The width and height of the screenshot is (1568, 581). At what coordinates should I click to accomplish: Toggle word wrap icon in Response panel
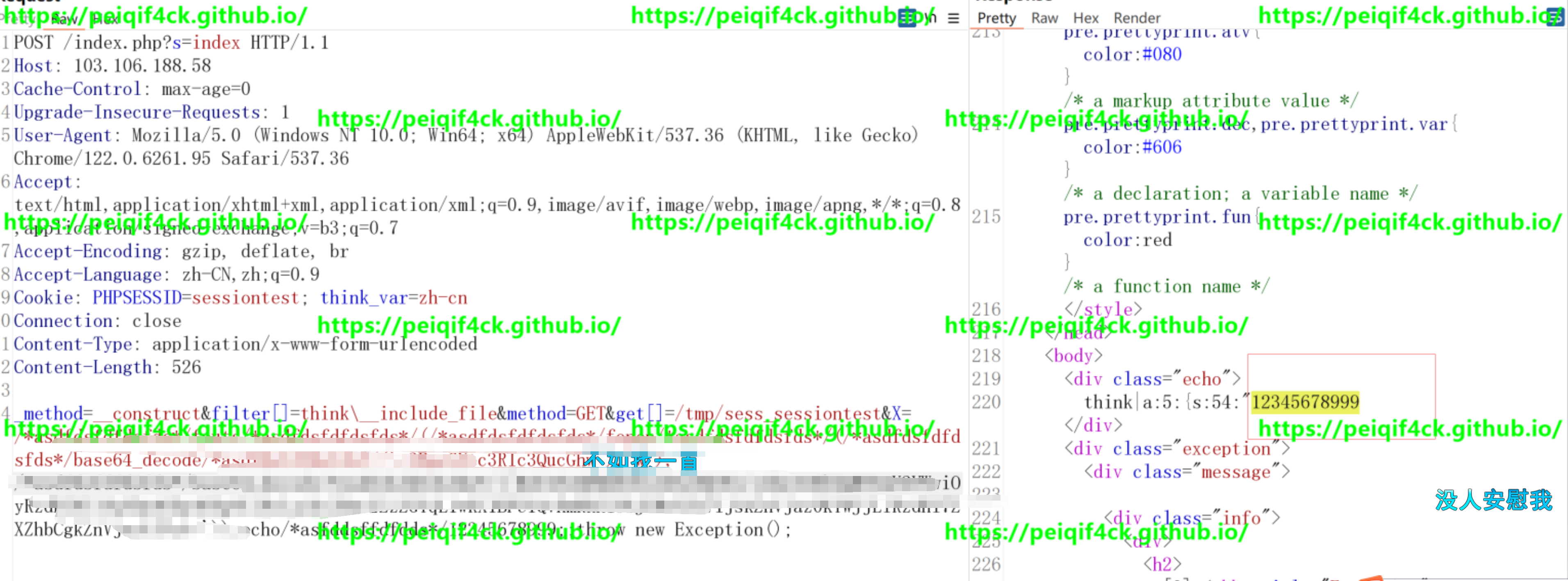[x=1556, y=17]
